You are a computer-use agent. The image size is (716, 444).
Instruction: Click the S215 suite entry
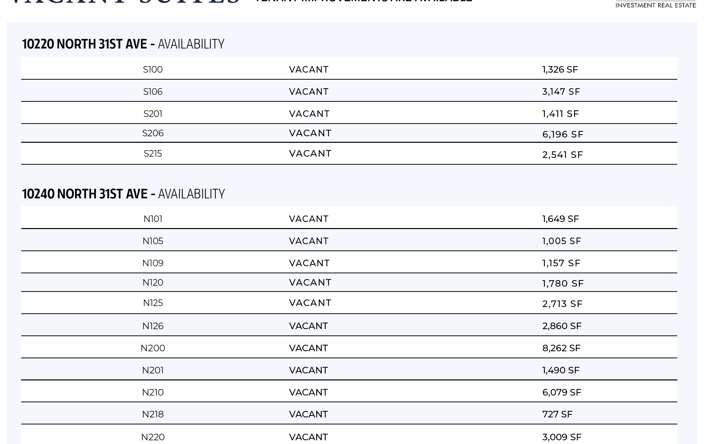click(x=153, y=153)
